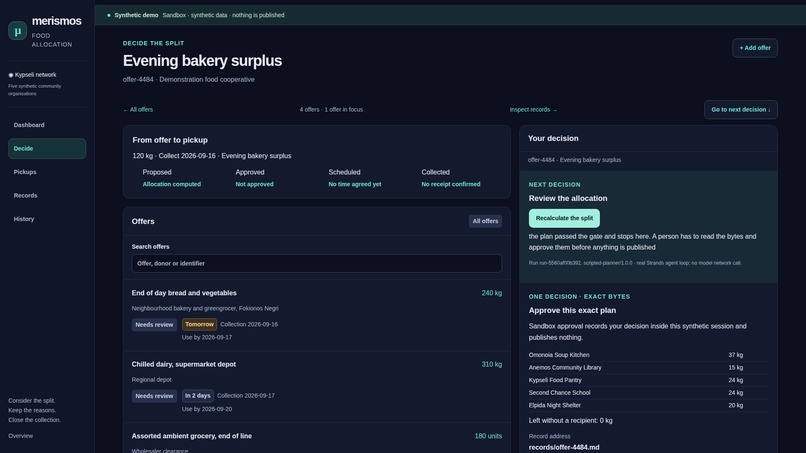The width and height of the screenshot is (806, 453).
Task: Click the All offers filter button
Action: [x=485, y=221]
